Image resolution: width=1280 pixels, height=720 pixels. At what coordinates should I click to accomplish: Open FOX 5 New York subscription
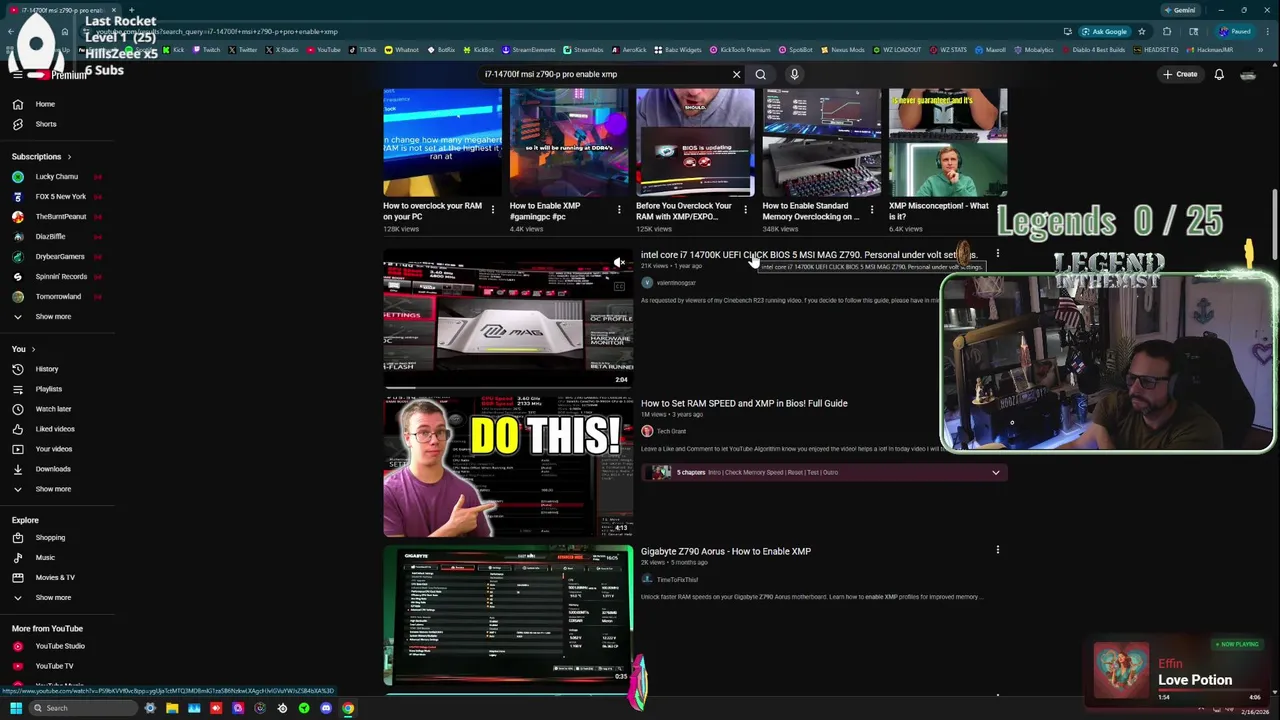60,197
